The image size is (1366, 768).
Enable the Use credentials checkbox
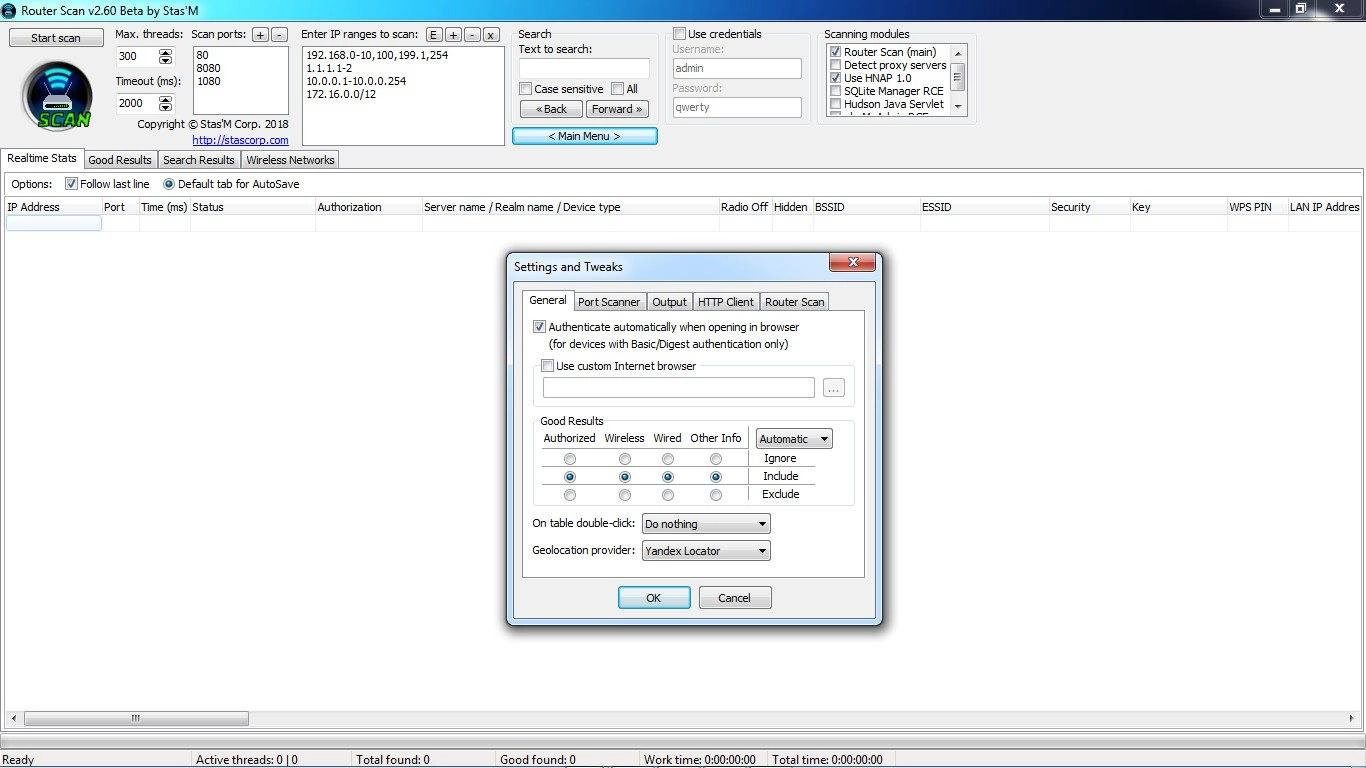tap(679, 34)
